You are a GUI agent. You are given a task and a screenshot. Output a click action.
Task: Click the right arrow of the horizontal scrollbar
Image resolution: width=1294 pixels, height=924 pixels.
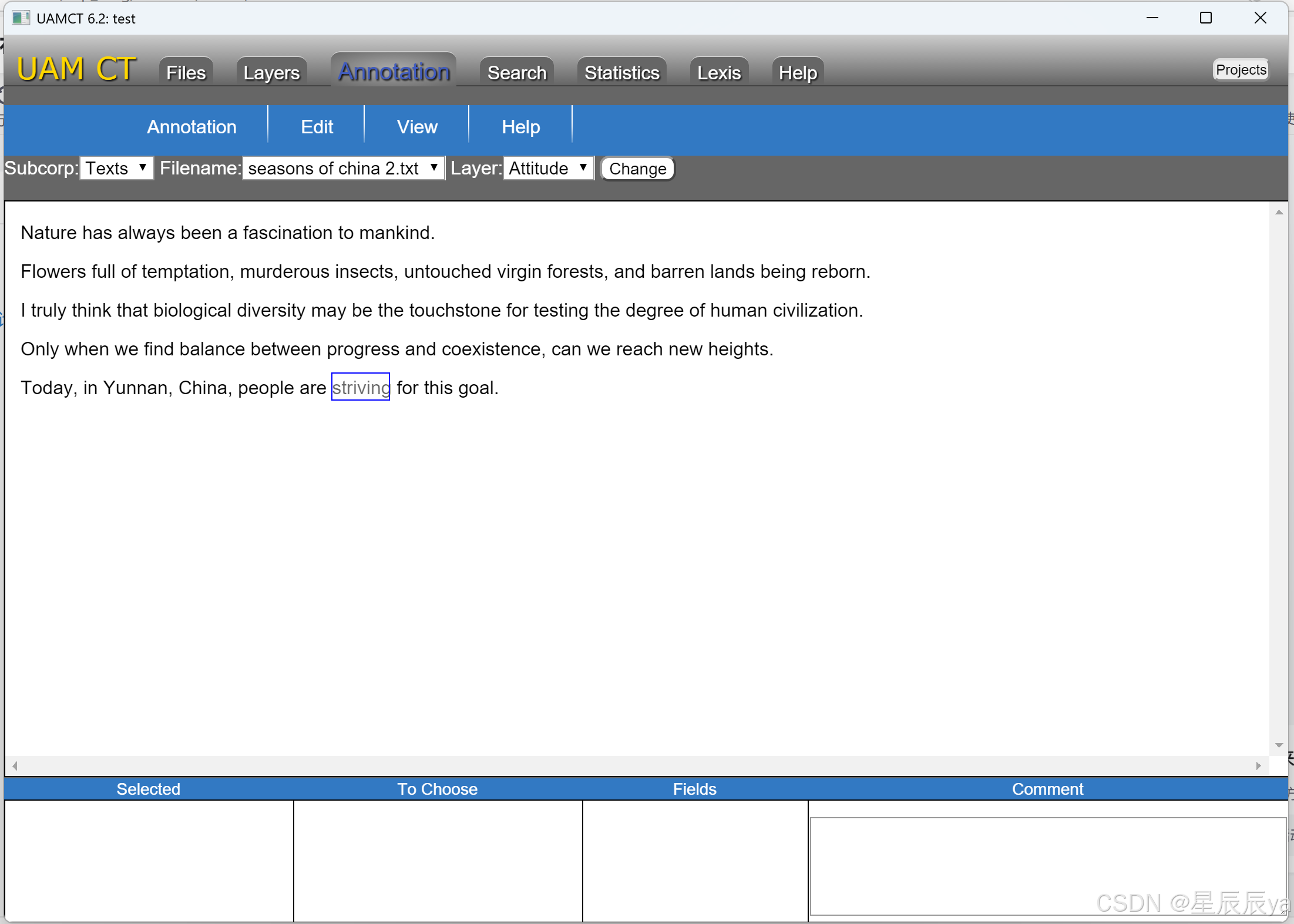[x=1259, y=765]
